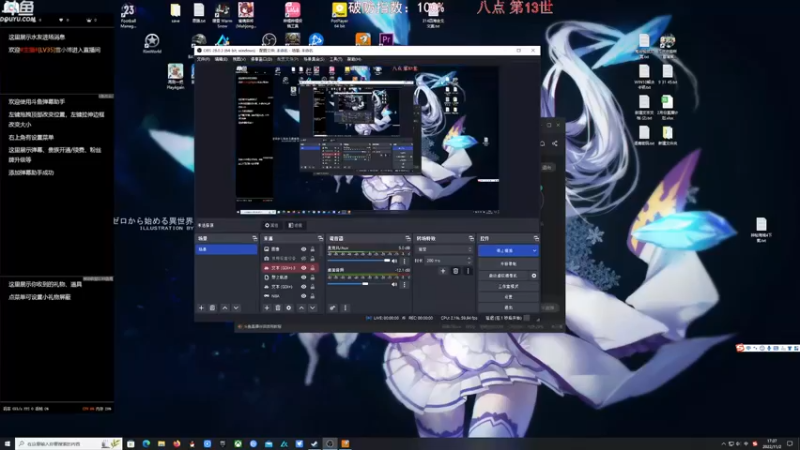Viewport: 800px width, 450px height.
Task: Open 停靠窗口(D) menu in OBS
Action: pos(261,59)
